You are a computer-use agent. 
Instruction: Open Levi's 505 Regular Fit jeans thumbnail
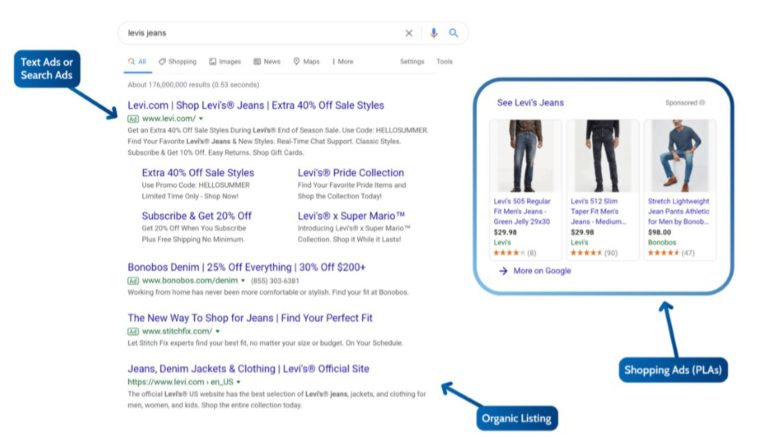(525, 156)
